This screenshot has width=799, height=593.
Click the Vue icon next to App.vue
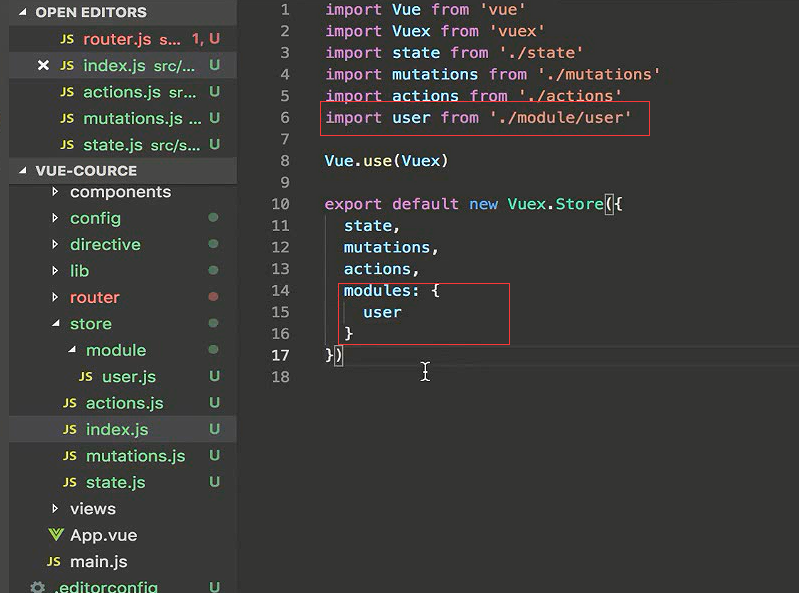coord(56,535)
